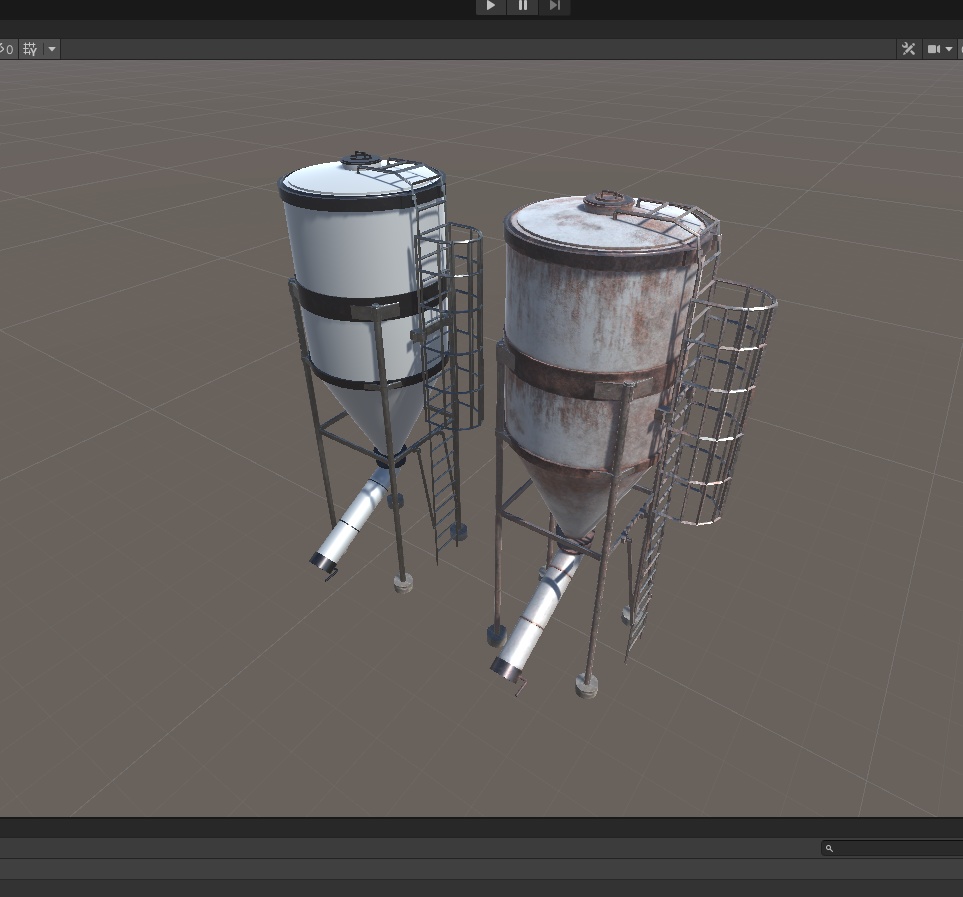Image resolution: width=963 pixels, height=897 pixels.
Task: Open the dropdown next to the wrench toolbar
Action: coord(948,48)
